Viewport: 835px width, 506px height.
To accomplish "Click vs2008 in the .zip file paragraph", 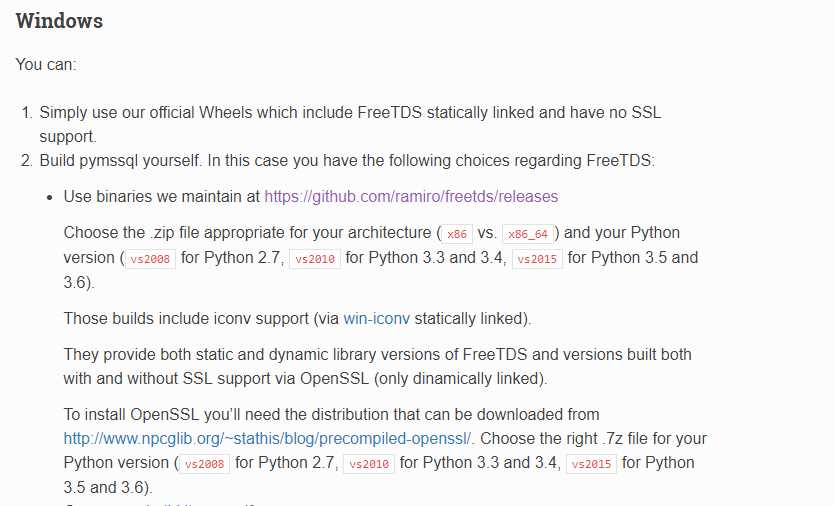I will pos(150,259).
